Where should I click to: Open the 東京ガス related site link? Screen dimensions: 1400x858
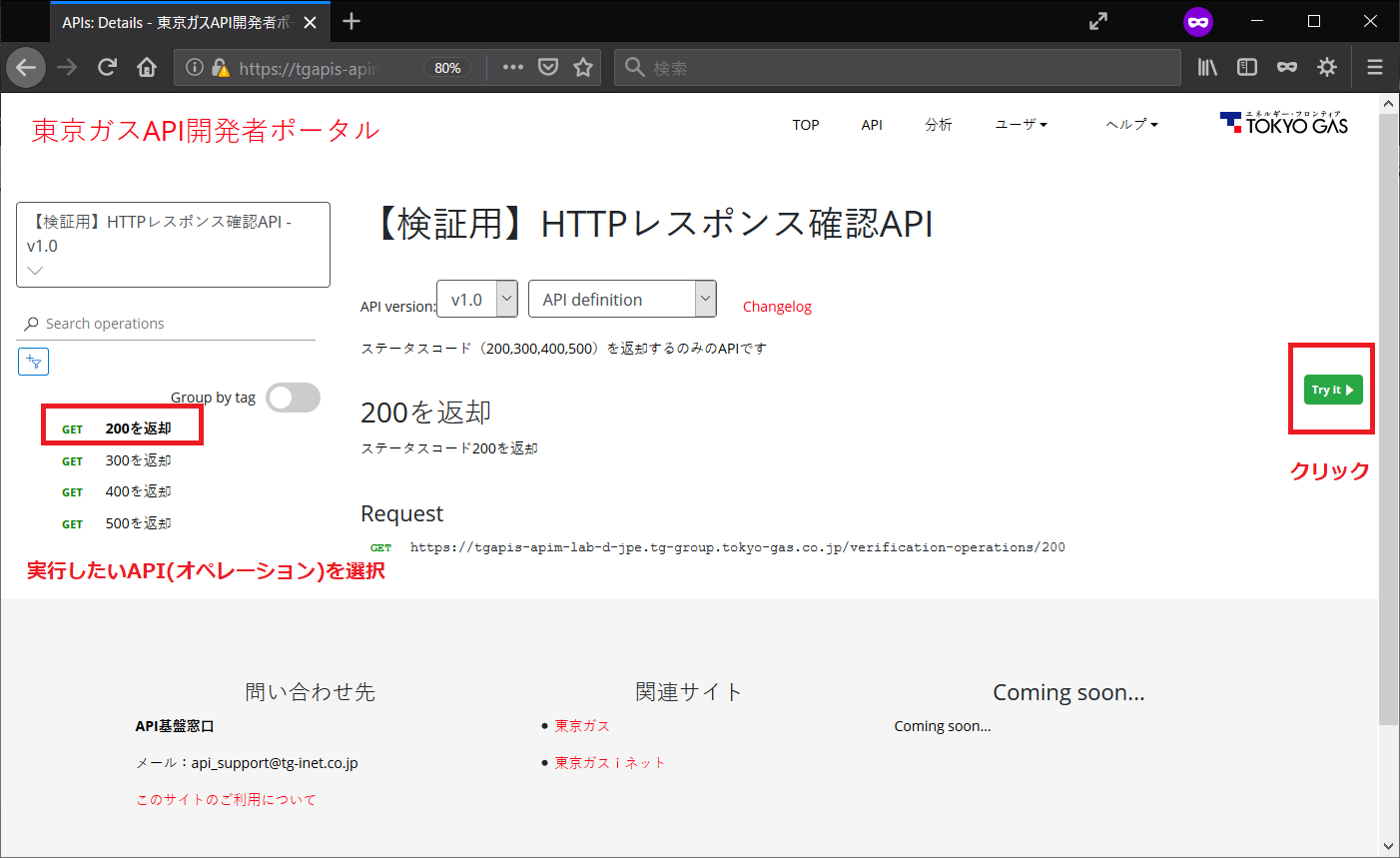click(x=582, y=726)
